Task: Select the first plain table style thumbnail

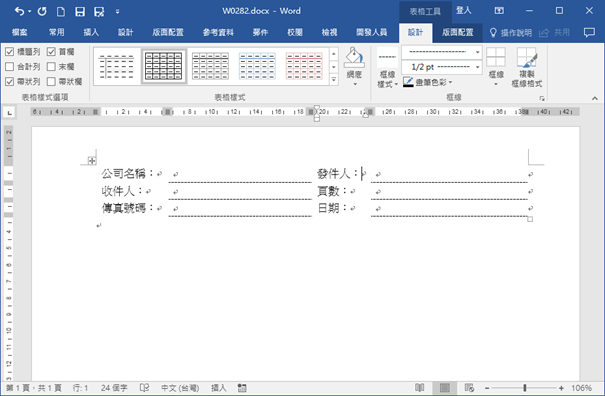Action: pyautogui.click(x=117, y=66)
